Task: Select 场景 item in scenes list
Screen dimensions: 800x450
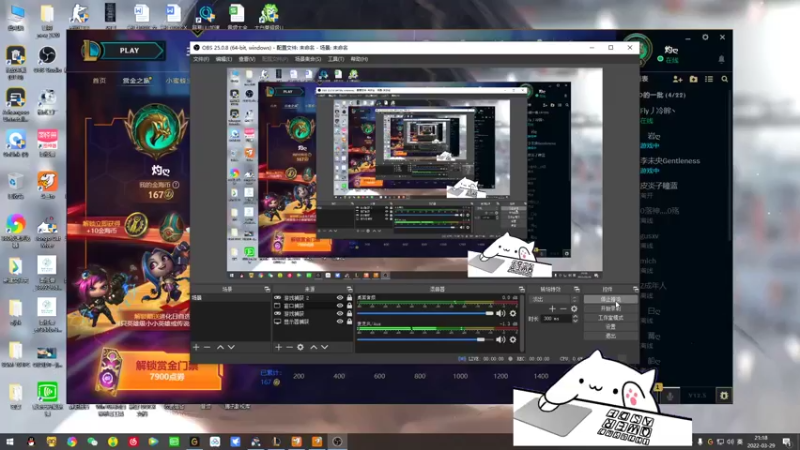Action: point(231,298)
